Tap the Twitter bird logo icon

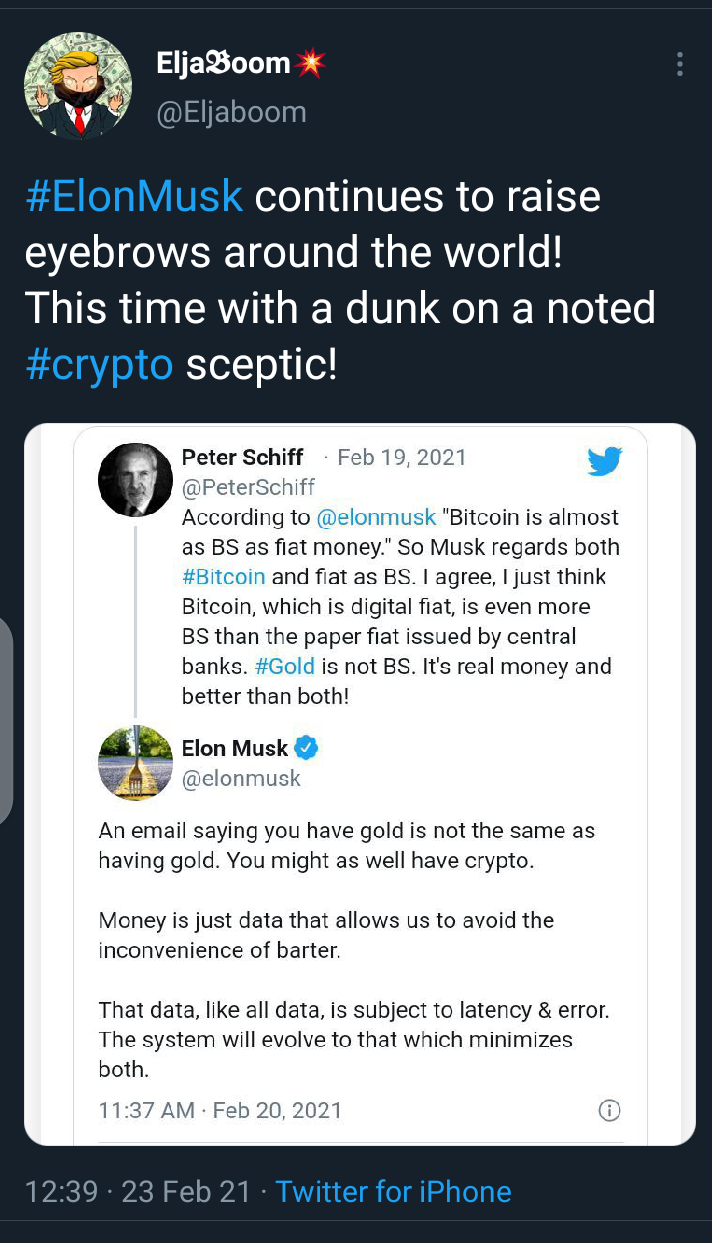tap(605, 461)
